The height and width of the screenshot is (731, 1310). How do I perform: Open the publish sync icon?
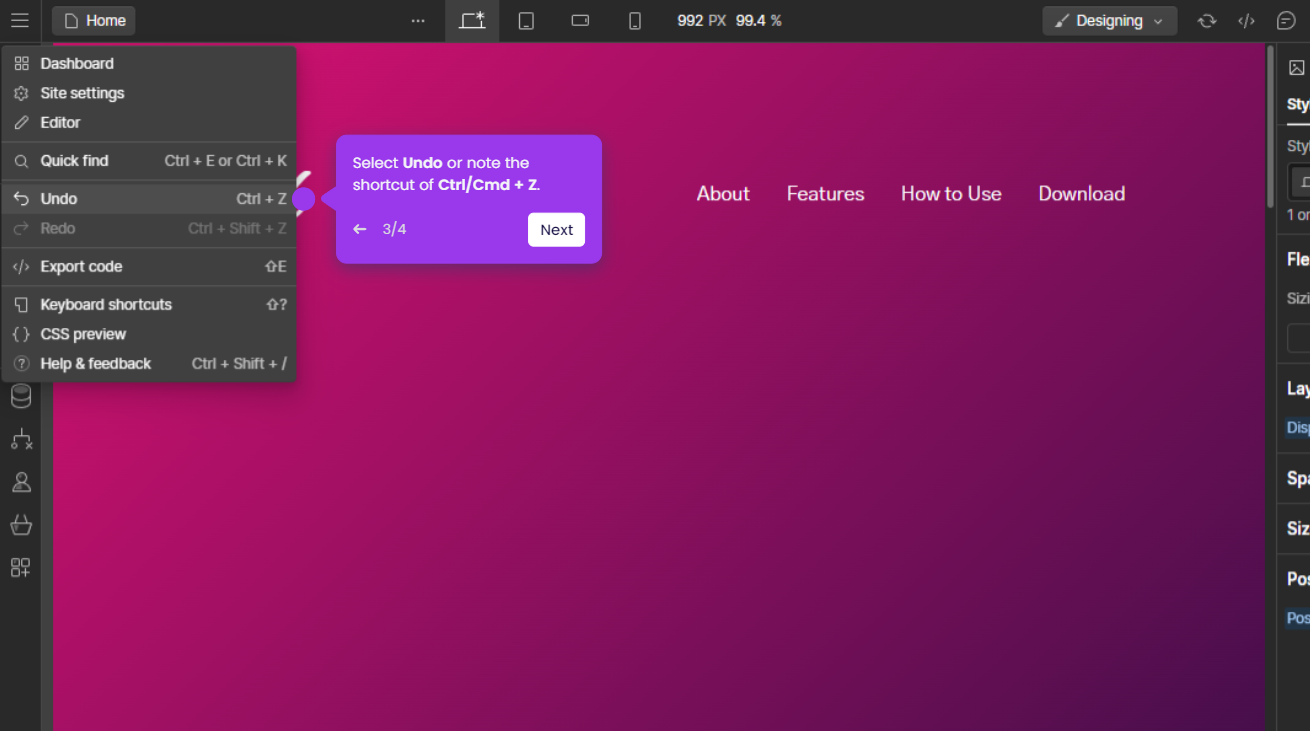pyautogui.click(x=1207, y=20)
